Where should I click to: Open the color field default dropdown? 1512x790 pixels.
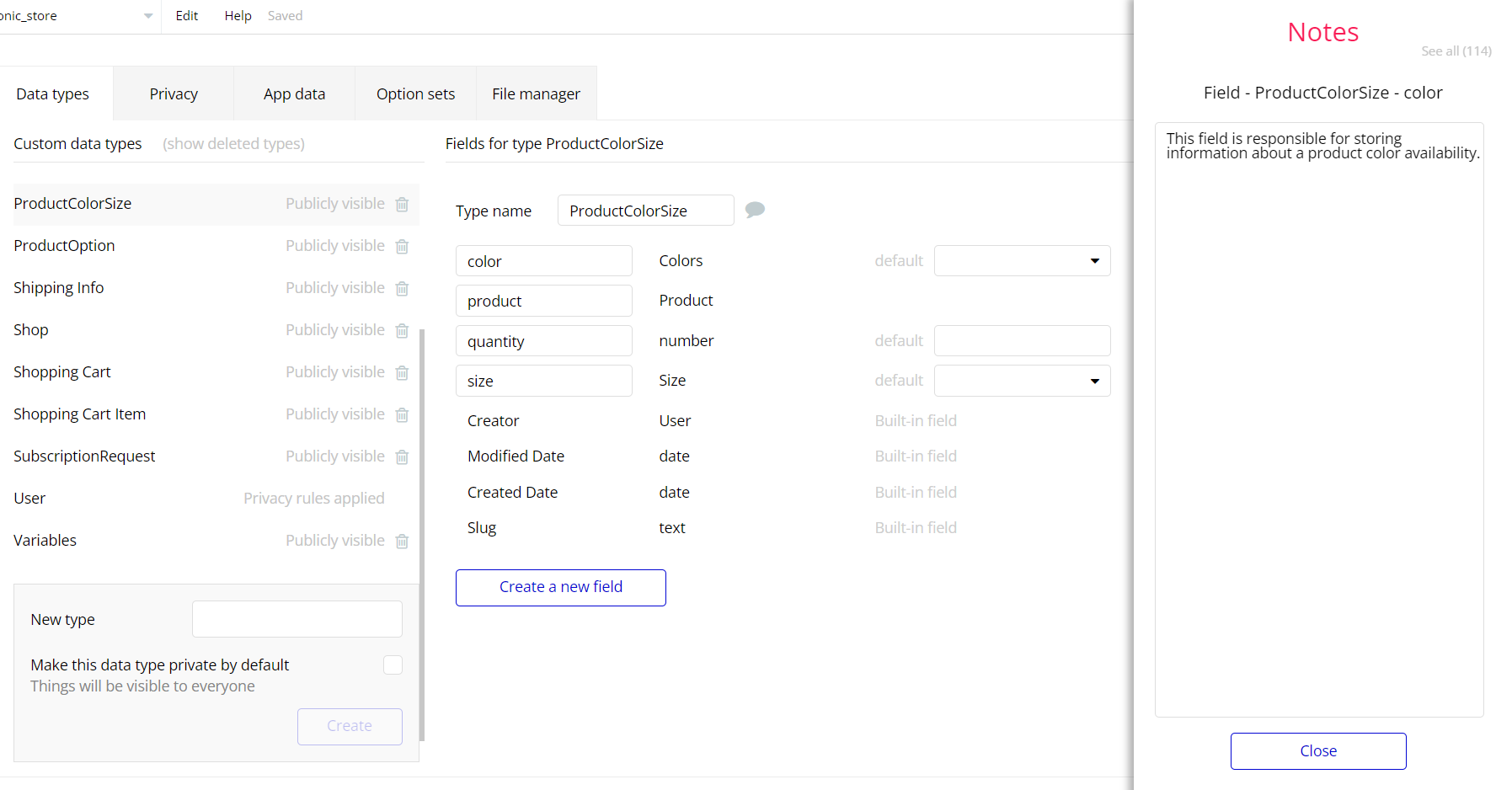[x=1022, y=261]
